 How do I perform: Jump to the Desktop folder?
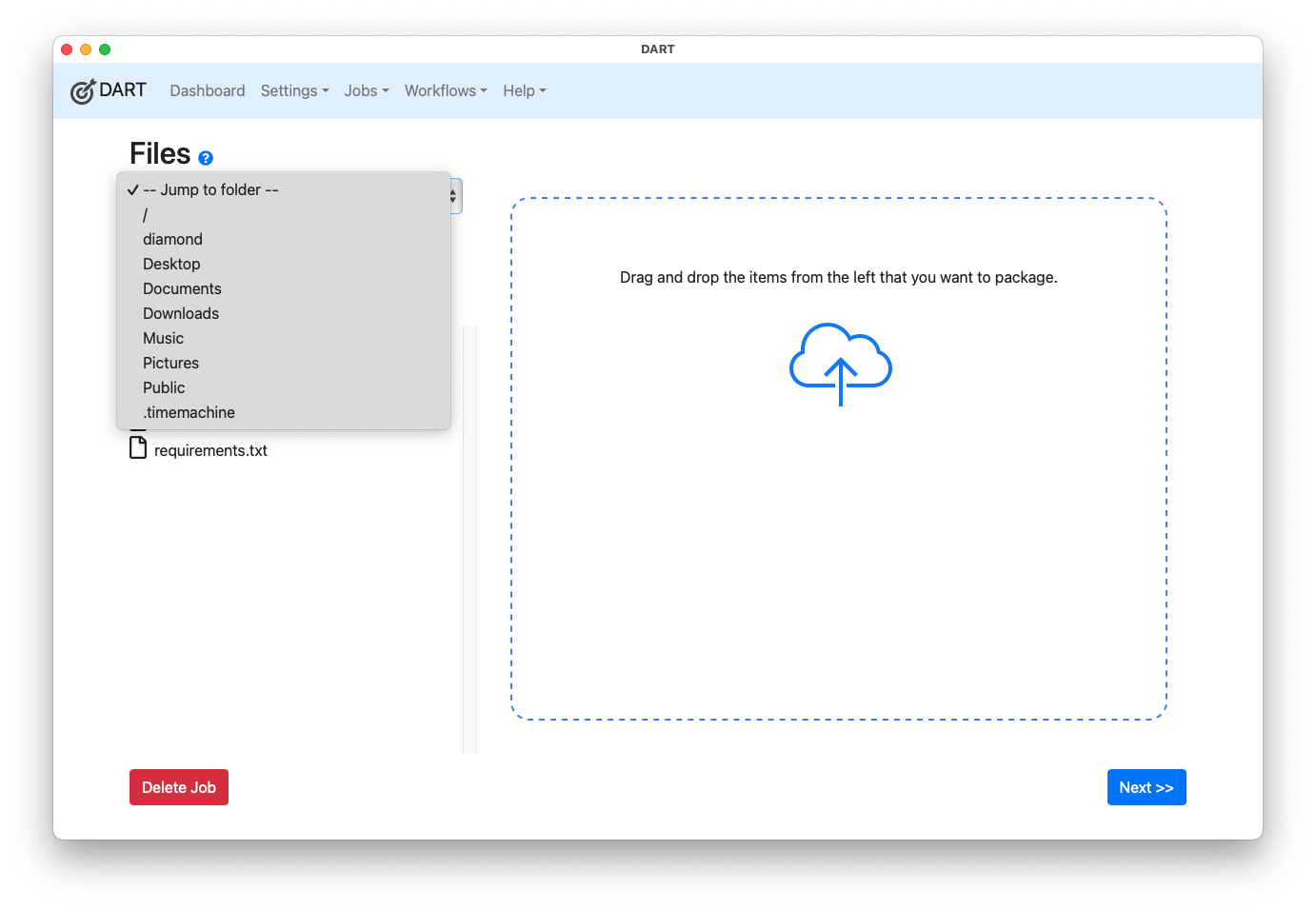(x=171, y=264)
